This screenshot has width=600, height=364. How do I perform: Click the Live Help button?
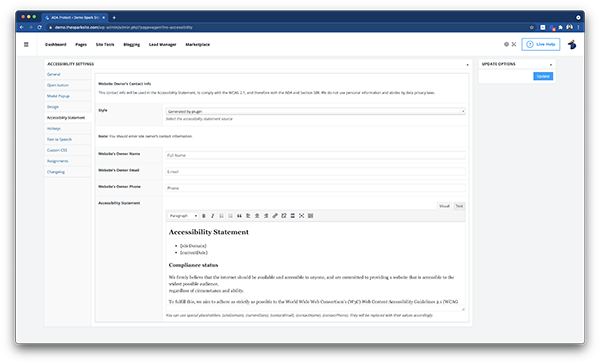(541, 44)
